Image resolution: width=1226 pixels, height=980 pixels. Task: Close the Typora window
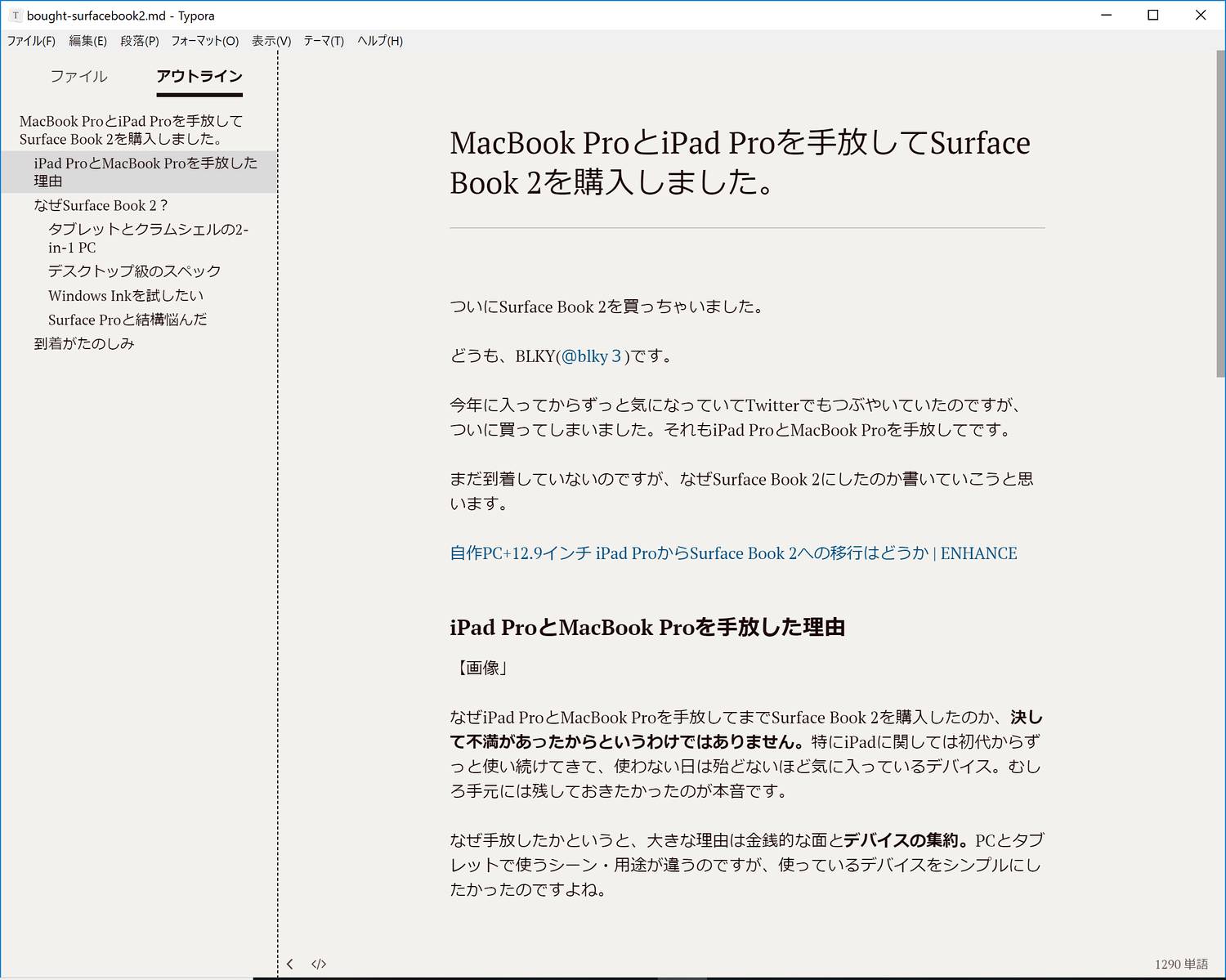click(x=1201, y=15)
